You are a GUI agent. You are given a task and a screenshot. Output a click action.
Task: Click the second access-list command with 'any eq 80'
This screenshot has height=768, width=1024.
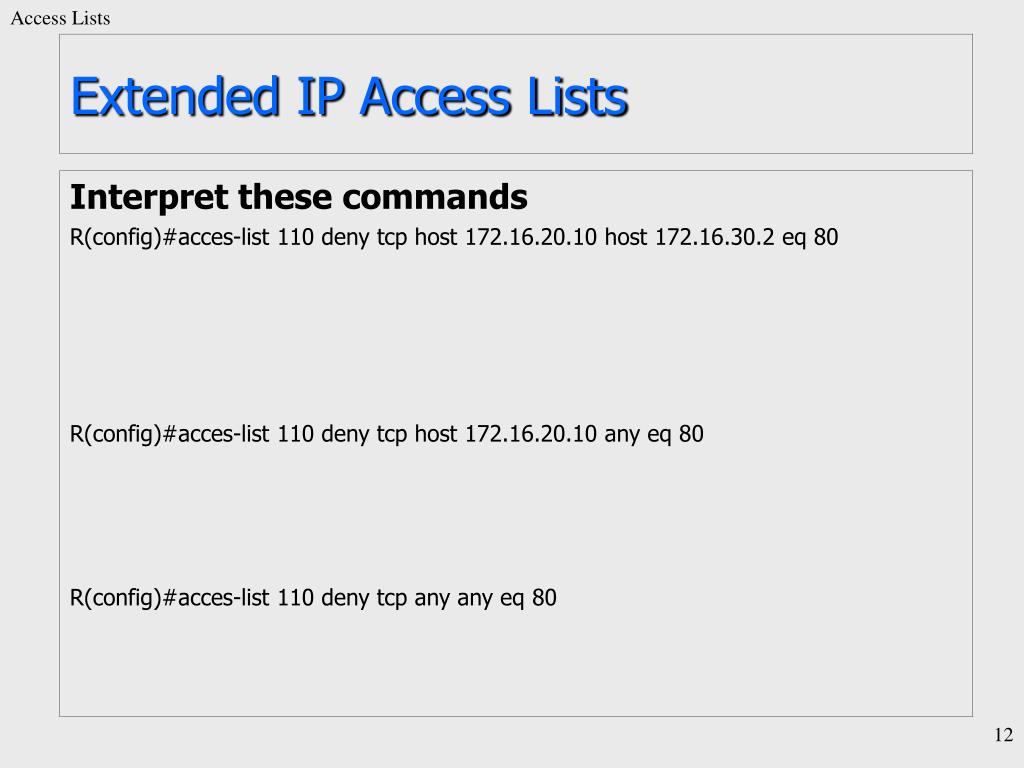click(387, 434)
